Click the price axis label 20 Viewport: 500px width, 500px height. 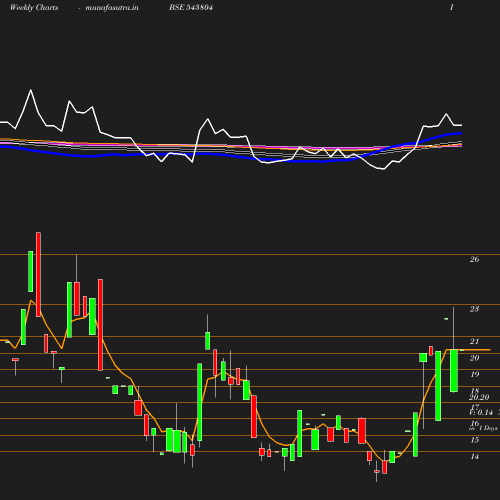click(x=474, y=358)
